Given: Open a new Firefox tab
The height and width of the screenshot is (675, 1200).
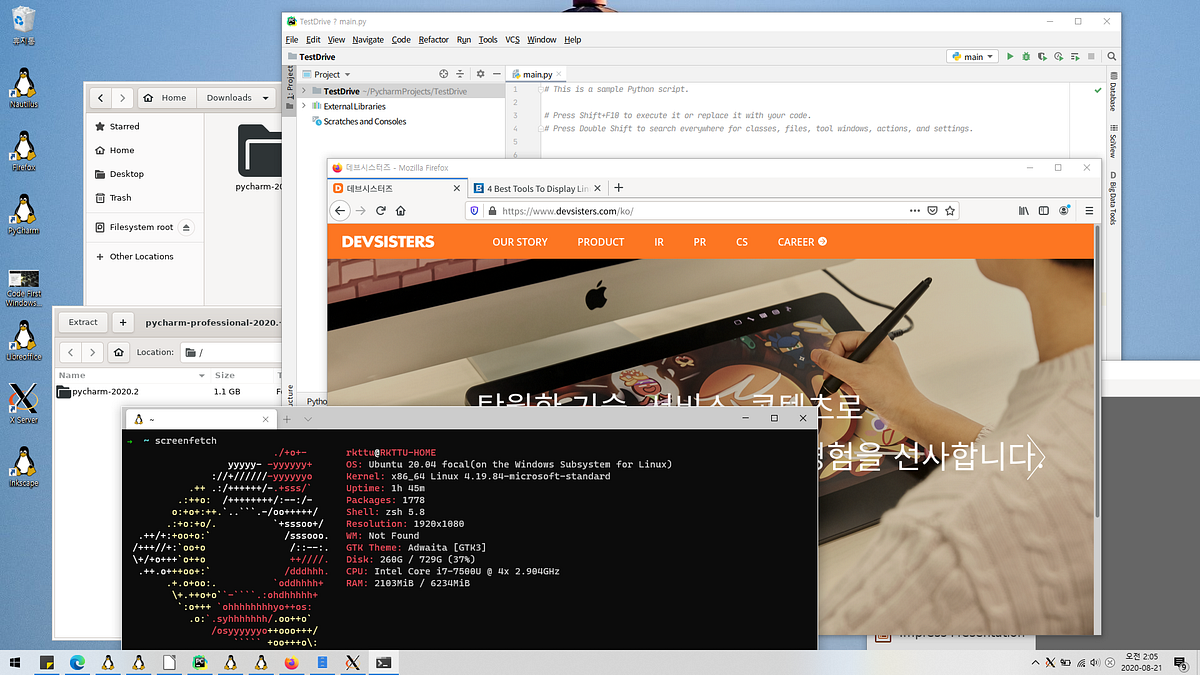Looking at the screenshot, I should tap(618, 188).
